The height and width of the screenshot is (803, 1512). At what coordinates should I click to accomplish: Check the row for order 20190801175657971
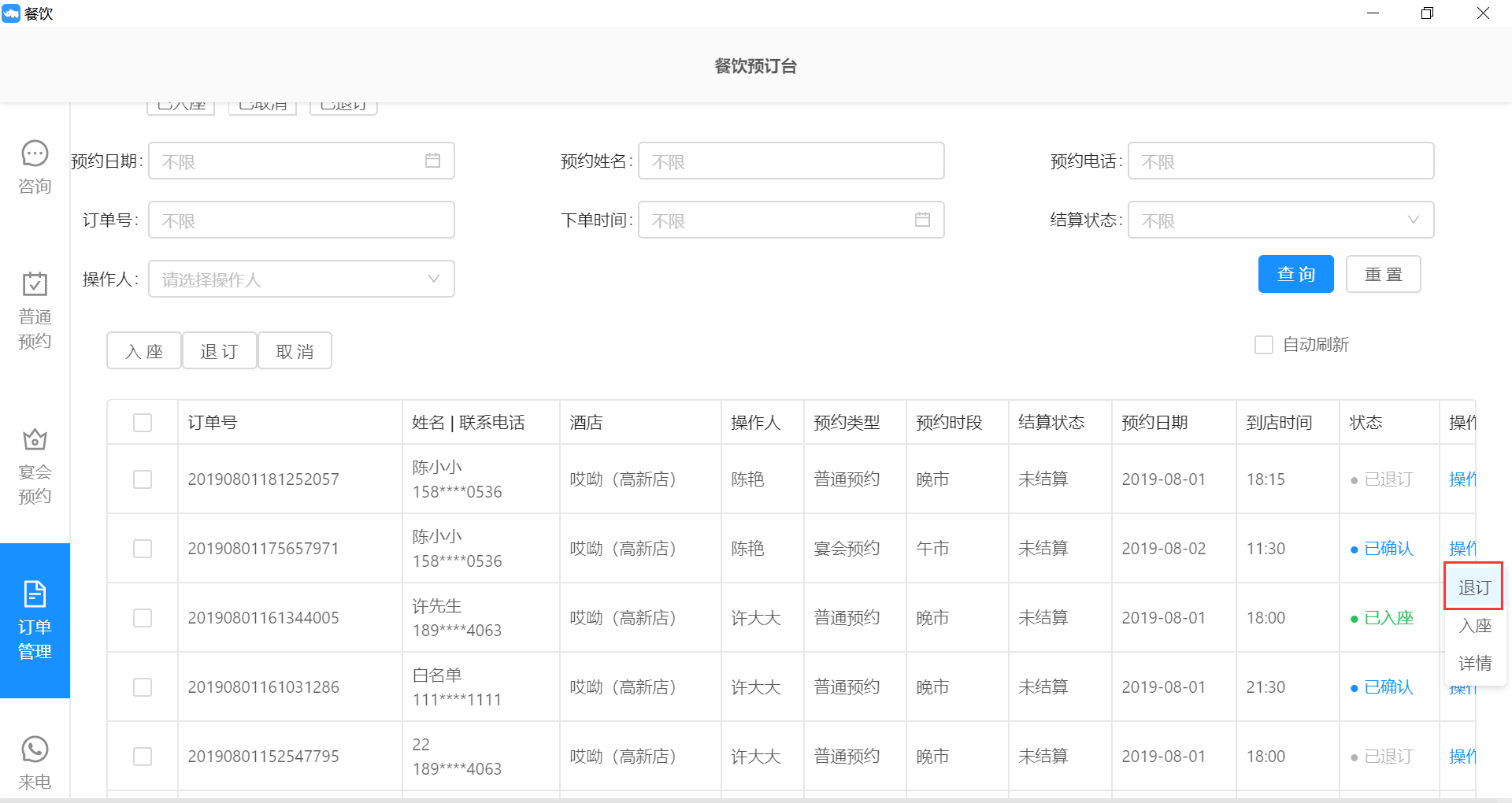[x=143, y=549]
